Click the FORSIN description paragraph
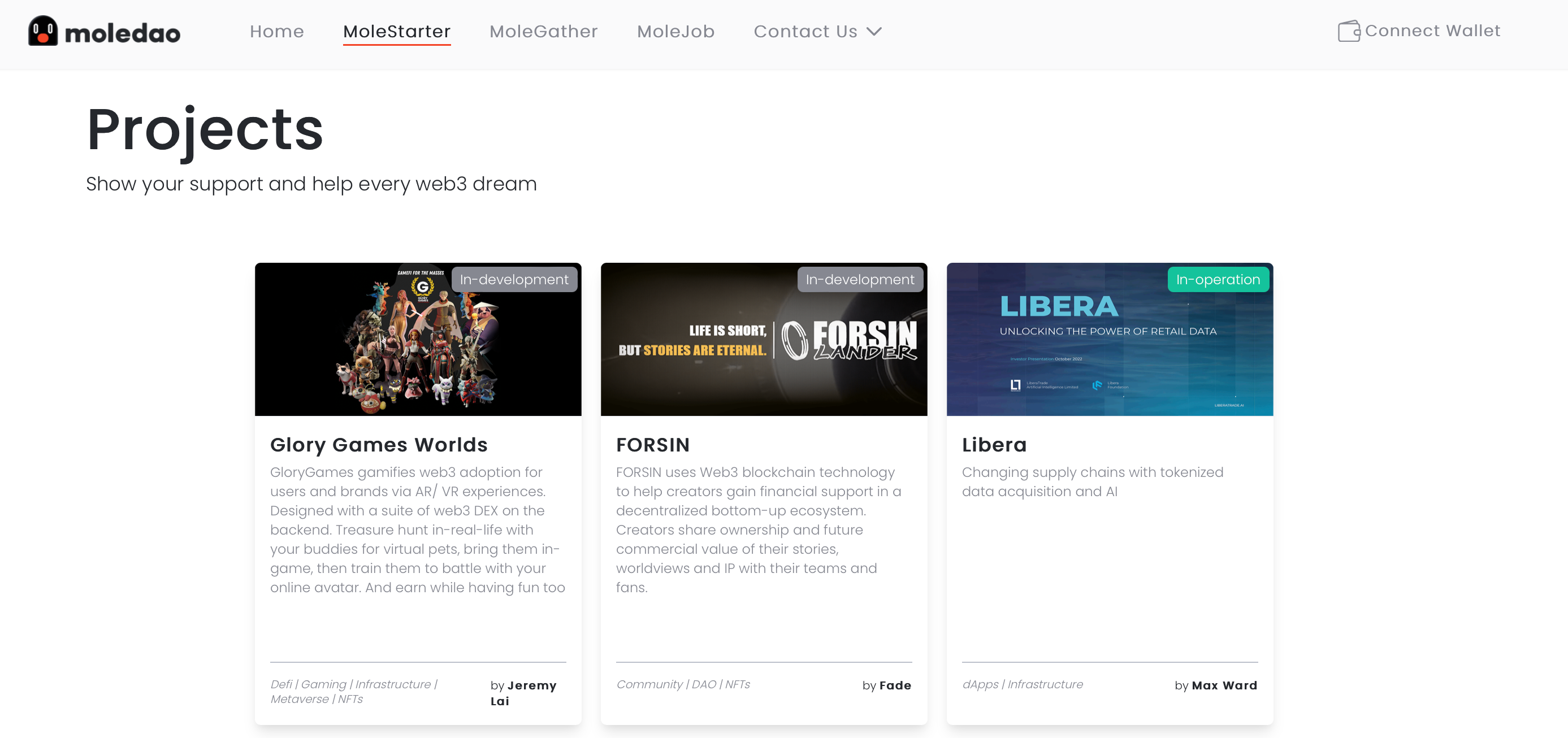Image resolution: width=1568 pixels, height=738 pixels. (x=759, y=529)
